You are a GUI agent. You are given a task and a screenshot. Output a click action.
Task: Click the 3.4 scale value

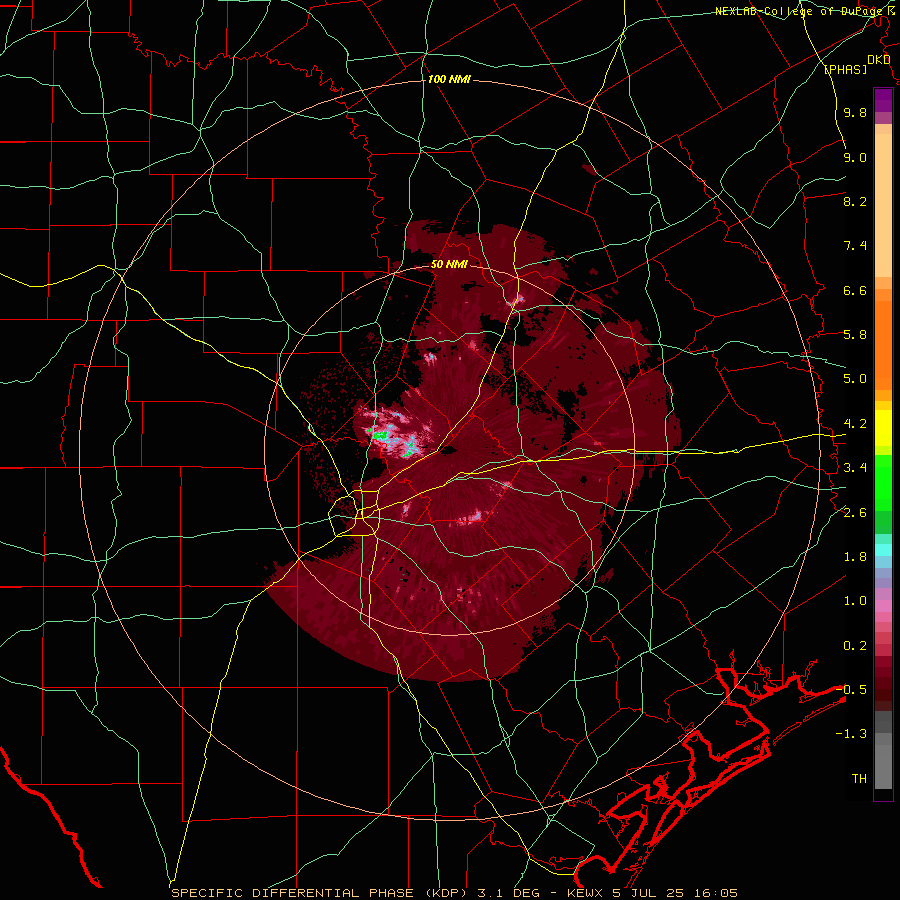click(x=855, y=468)
